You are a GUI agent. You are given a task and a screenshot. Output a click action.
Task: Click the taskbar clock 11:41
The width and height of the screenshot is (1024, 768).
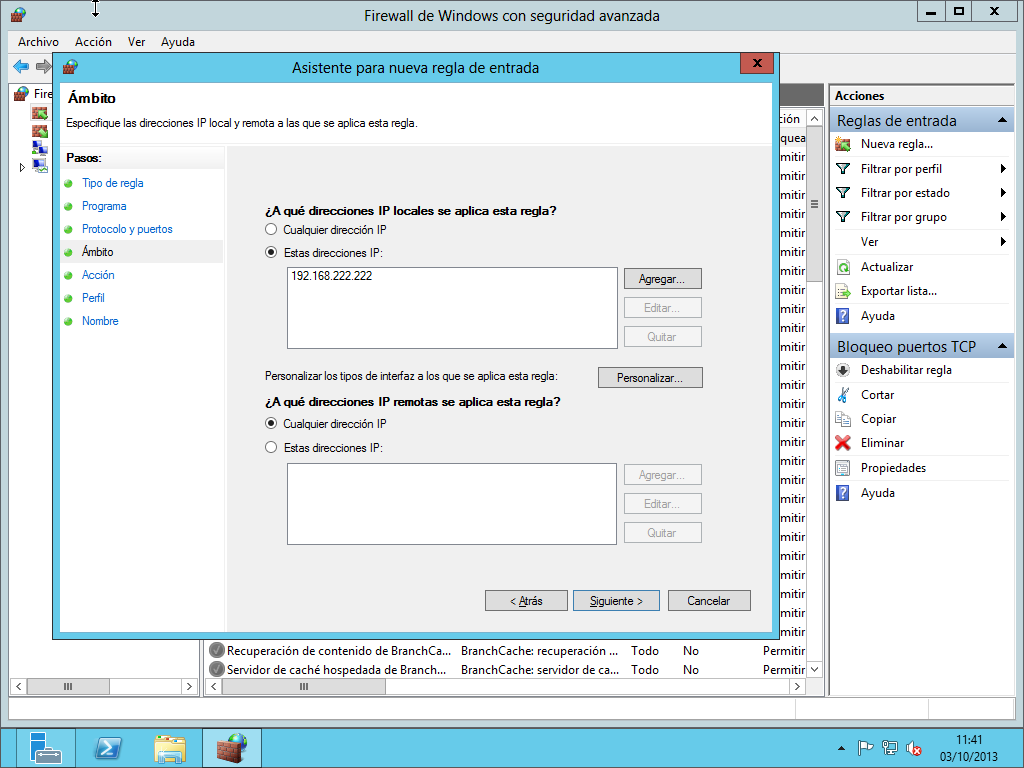click(969, 740)
